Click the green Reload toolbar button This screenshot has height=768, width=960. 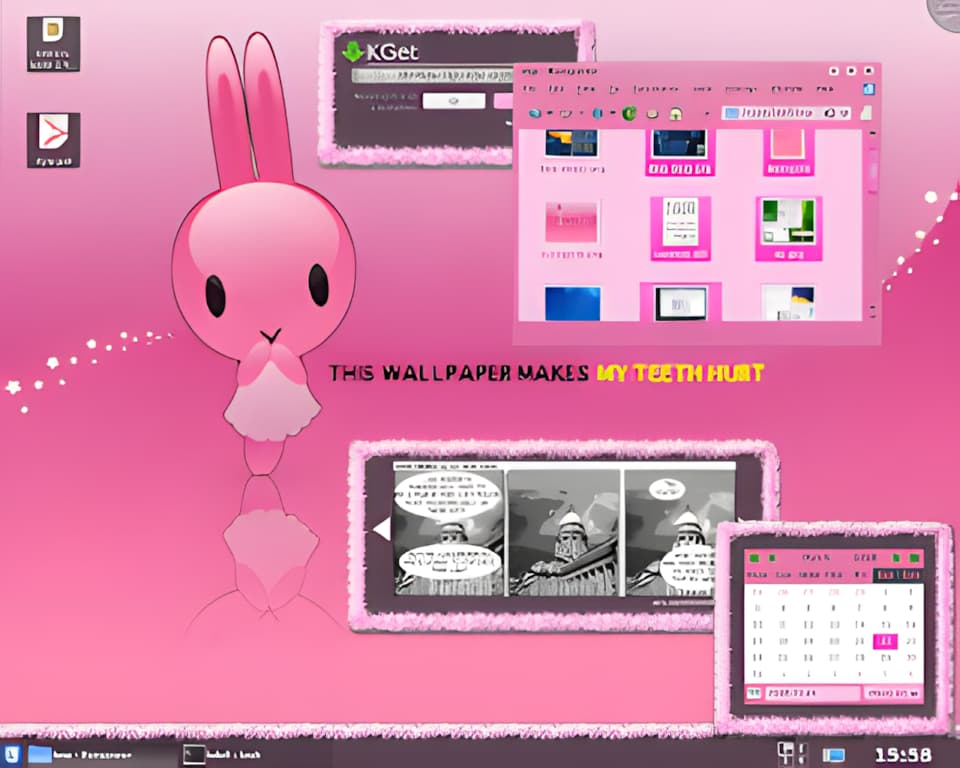point(629,113)
